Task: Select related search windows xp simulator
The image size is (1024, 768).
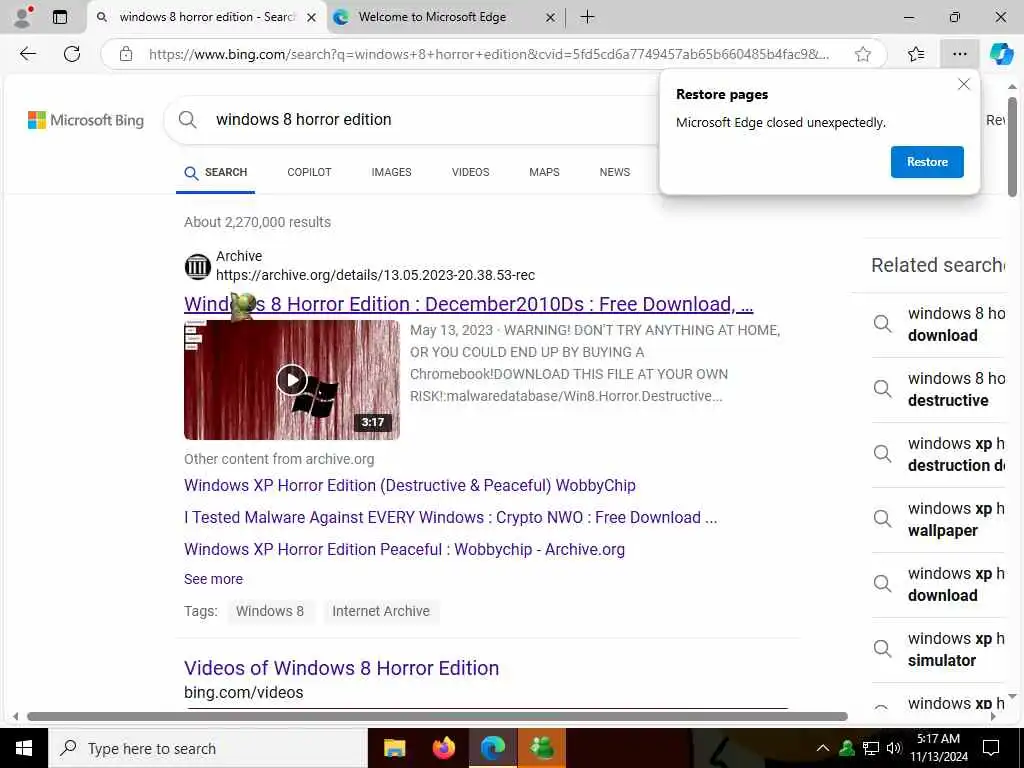Action: click(939, 650)
